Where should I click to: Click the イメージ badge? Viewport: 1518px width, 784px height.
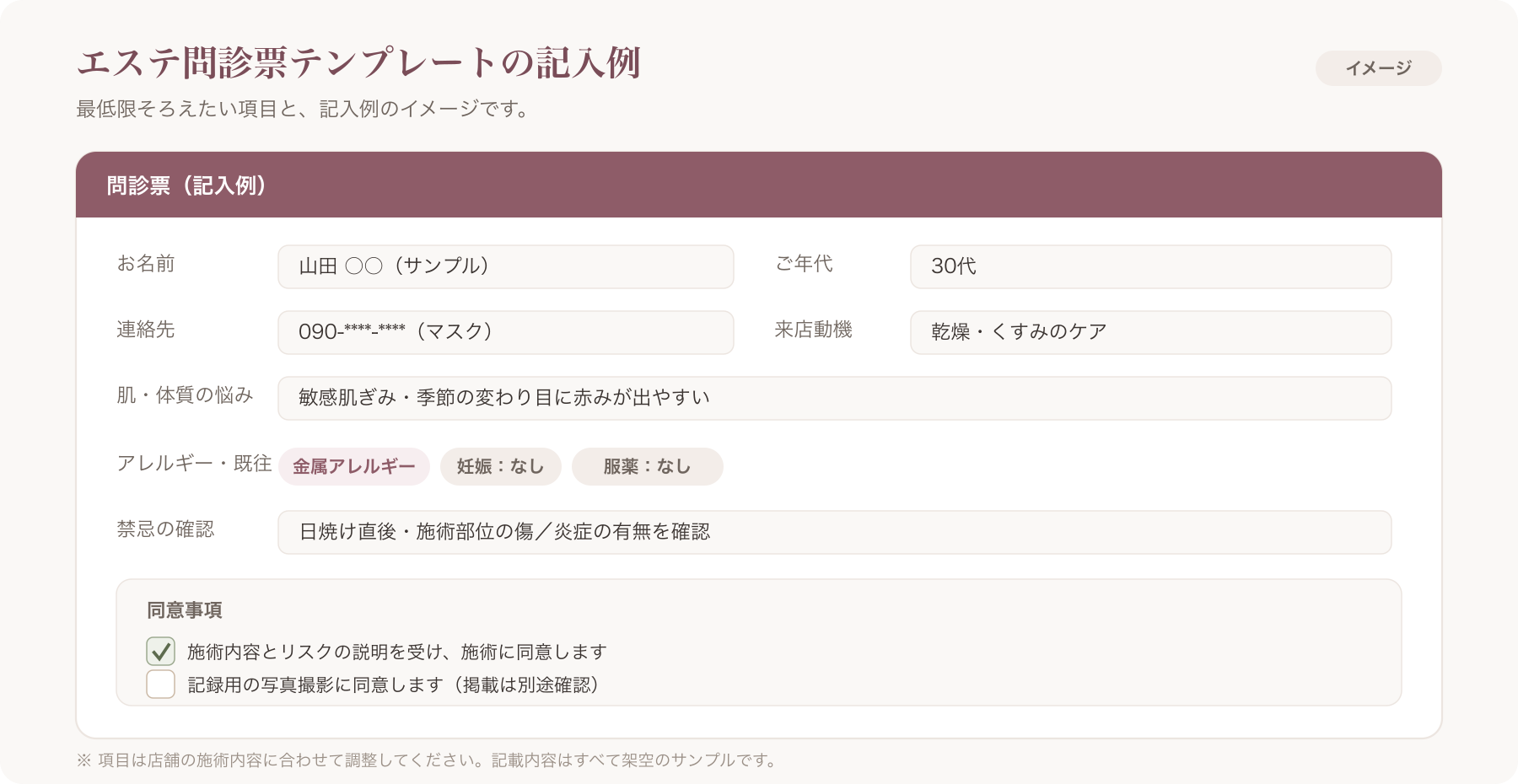[x=1379, y=68]
